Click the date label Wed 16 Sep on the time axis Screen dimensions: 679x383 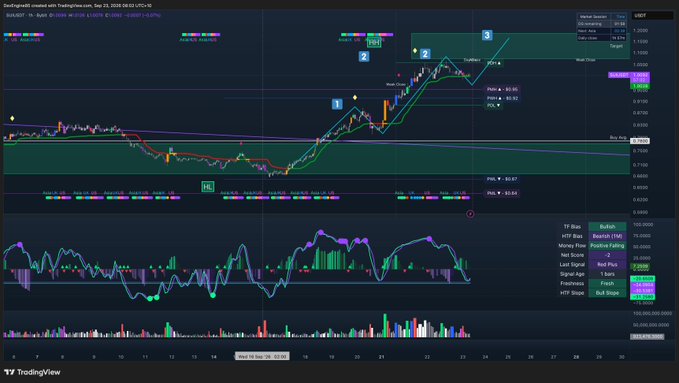(x=262, y=357)
